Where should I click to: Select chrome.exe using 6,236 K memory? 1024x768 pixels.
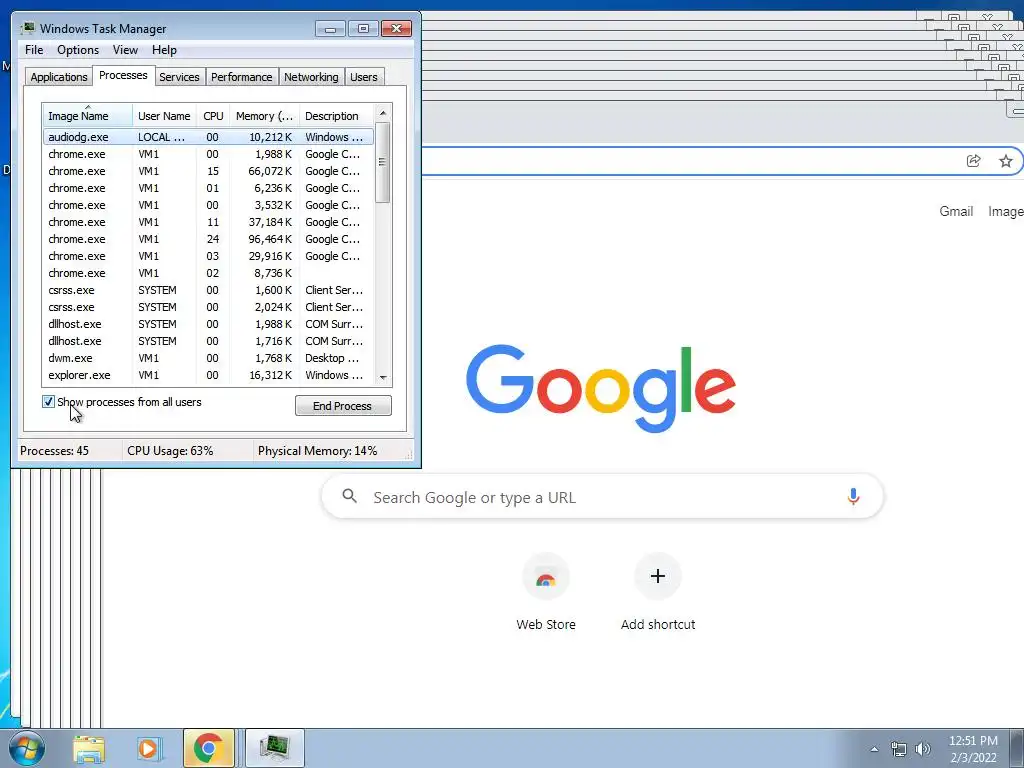coord(208,188)
